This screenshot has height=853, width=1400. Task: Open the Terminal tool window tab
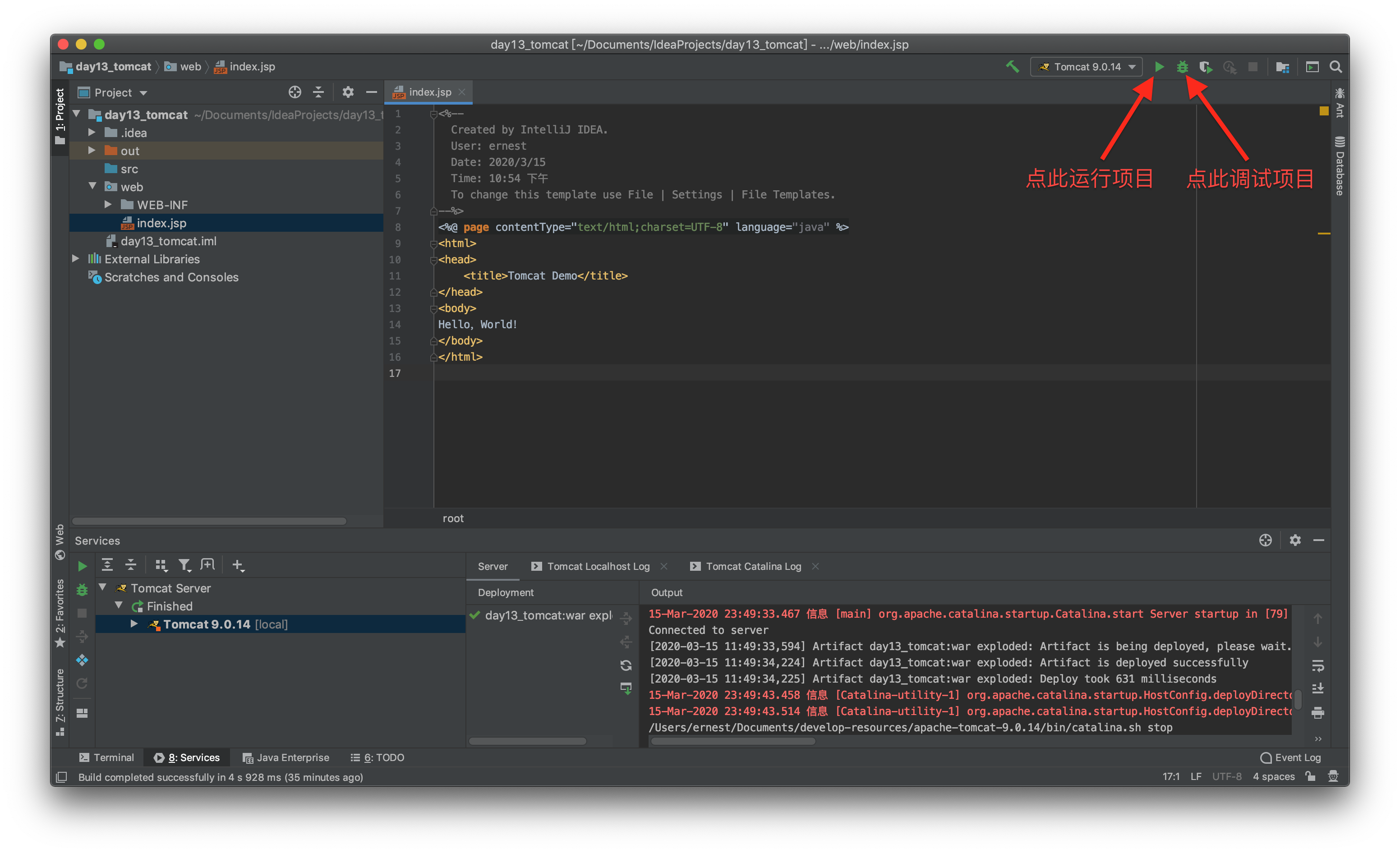[x=107, y=757]
